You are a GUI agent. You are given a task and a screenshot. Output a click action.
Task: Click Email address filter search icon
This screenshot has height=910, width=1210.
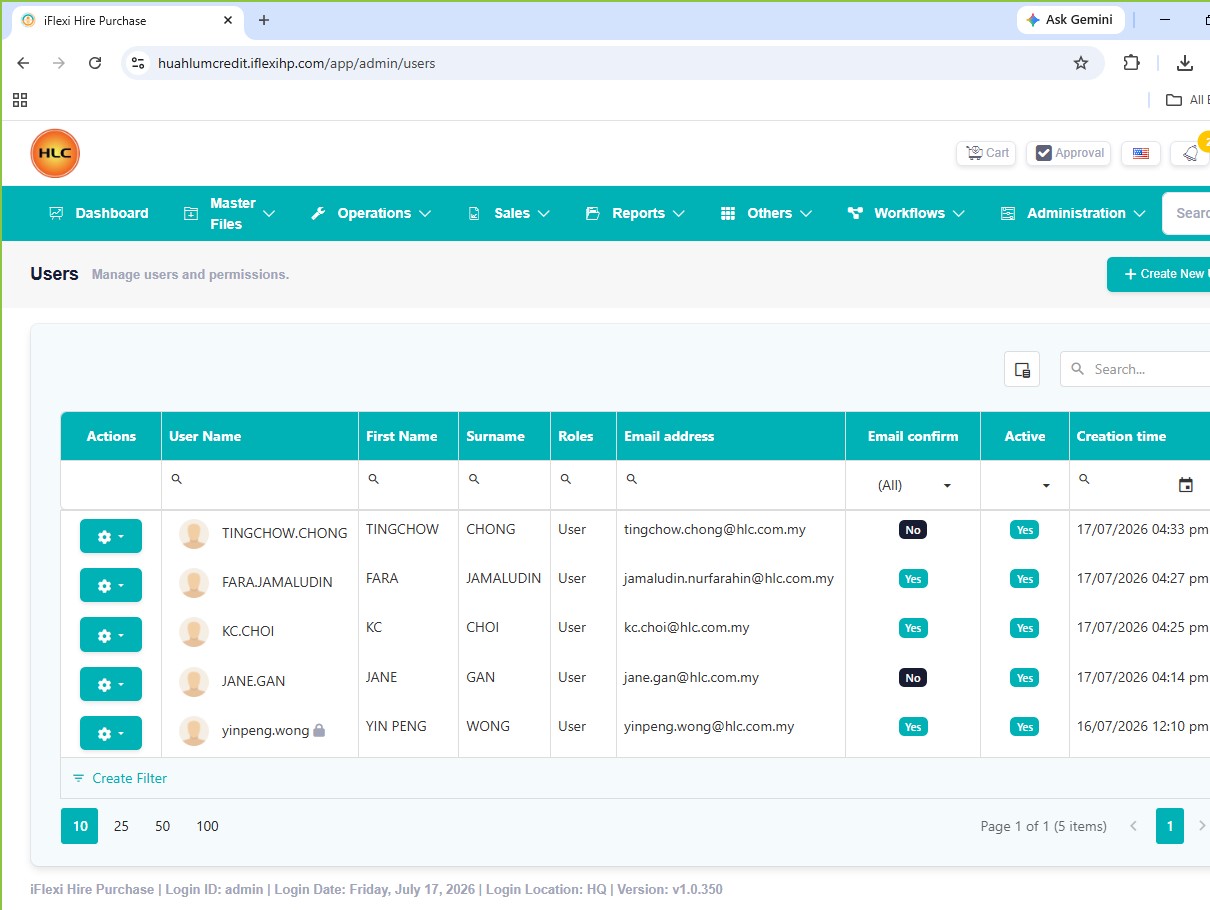[632, 479]
